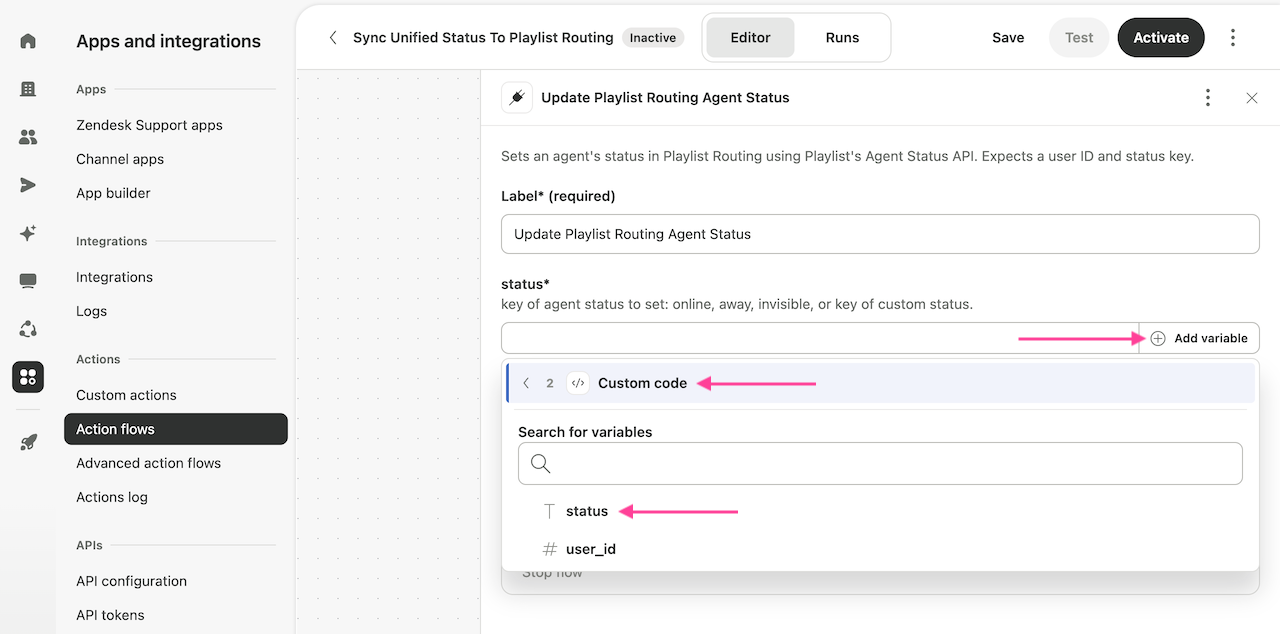Close the Update Playlist Routing step panel

(1252, 98)
